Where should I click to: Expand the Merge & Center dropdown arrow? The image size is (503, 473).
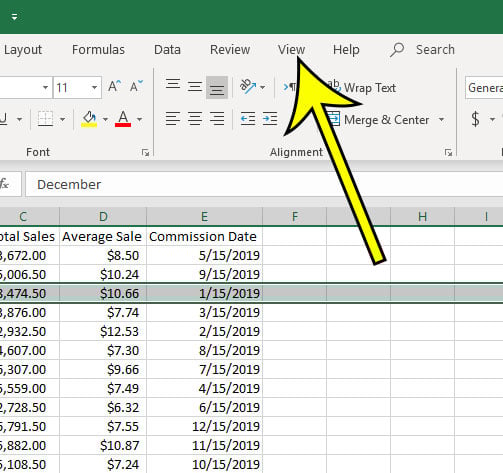(x=441, y=119)
